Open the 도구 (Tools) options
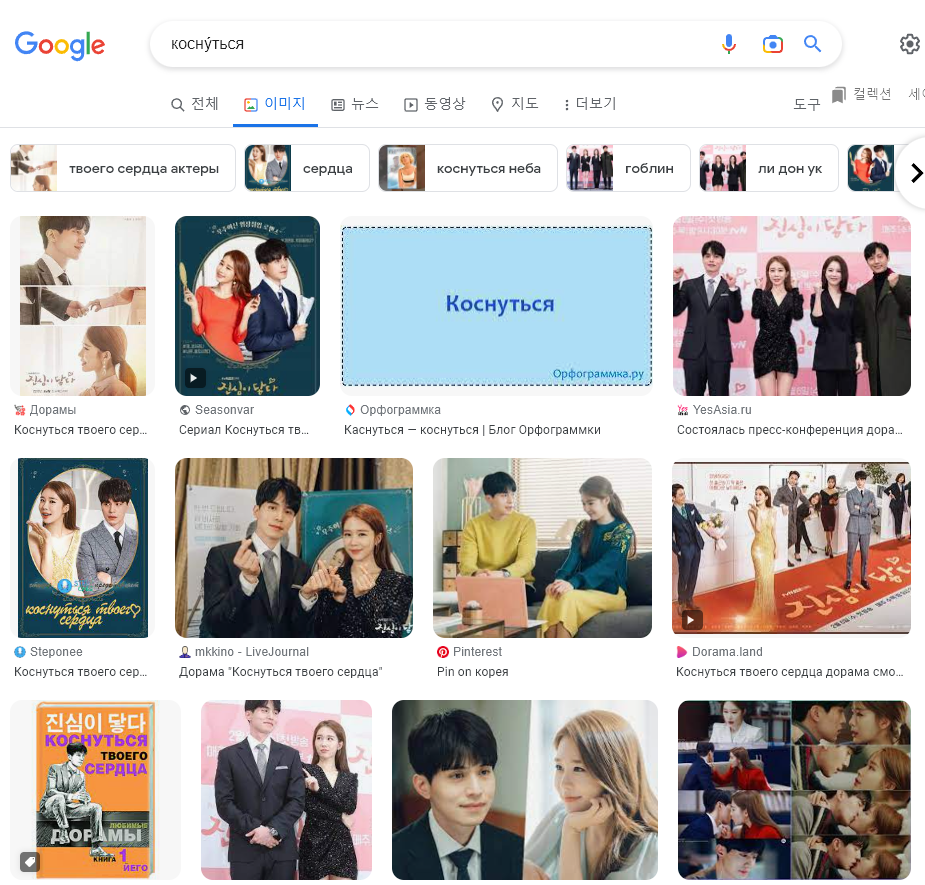The height and width of the screenshot is (885, 925). (x=806, y=104)
